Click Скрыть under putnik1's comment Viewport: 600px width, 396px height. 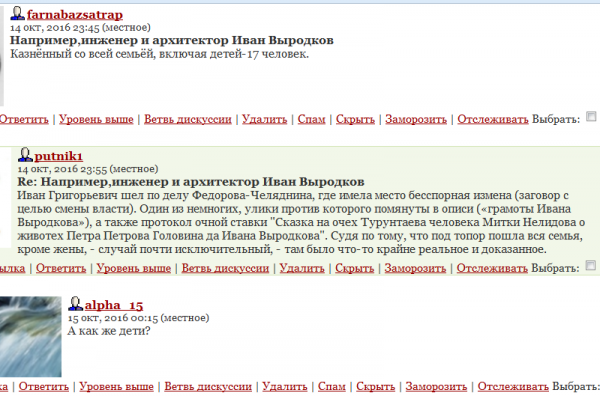(354, 268)
